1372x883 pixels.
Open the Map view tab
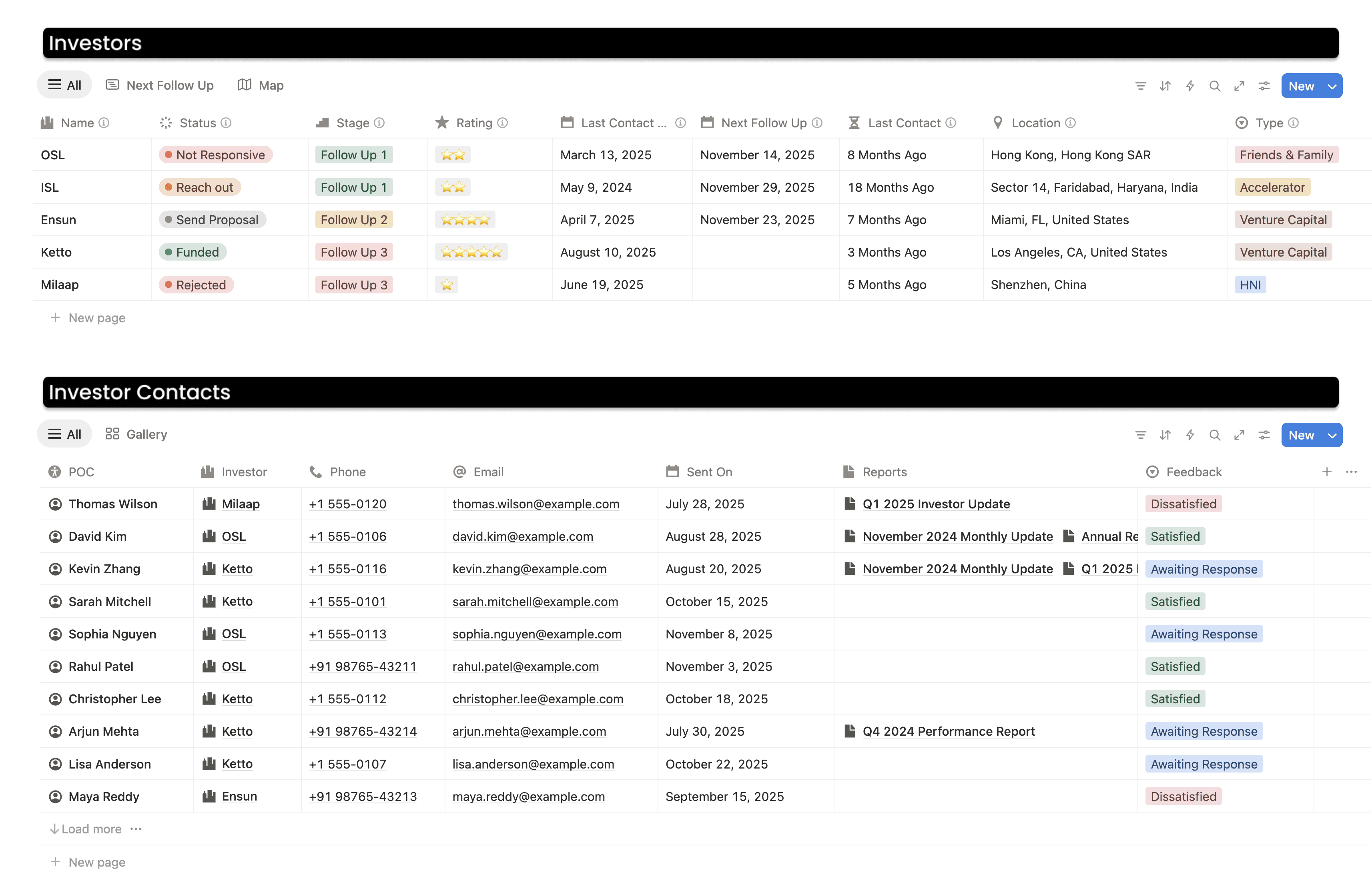point(261,85)
